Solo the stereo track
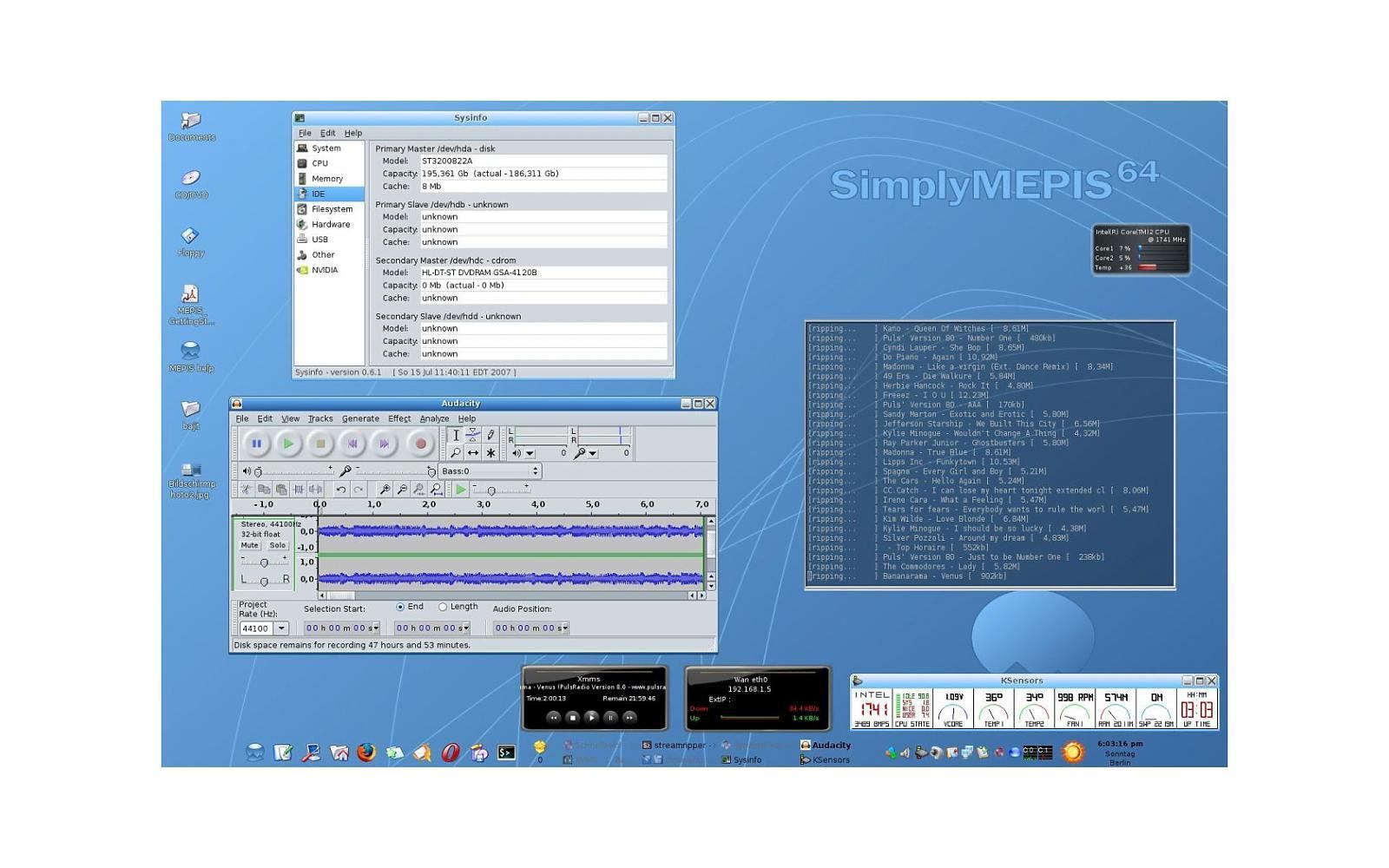This screenshot has width=1389, height=868. coord(278,545)
